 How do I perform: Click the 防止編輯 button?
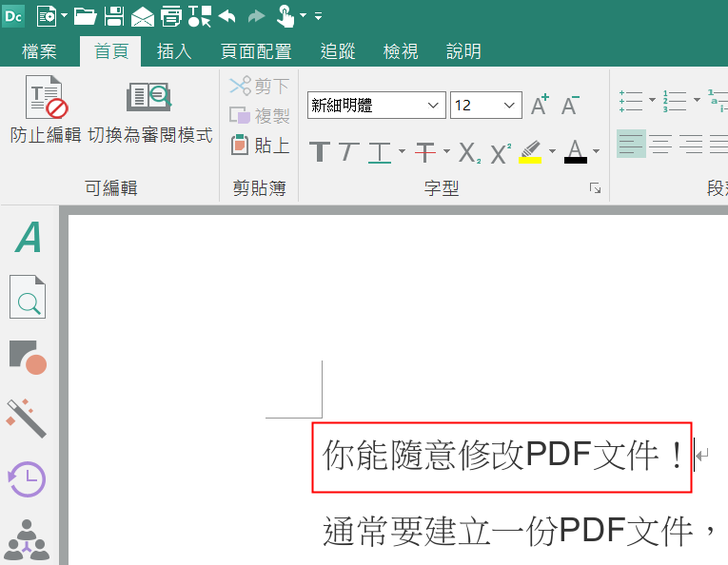tap(46, 110)
